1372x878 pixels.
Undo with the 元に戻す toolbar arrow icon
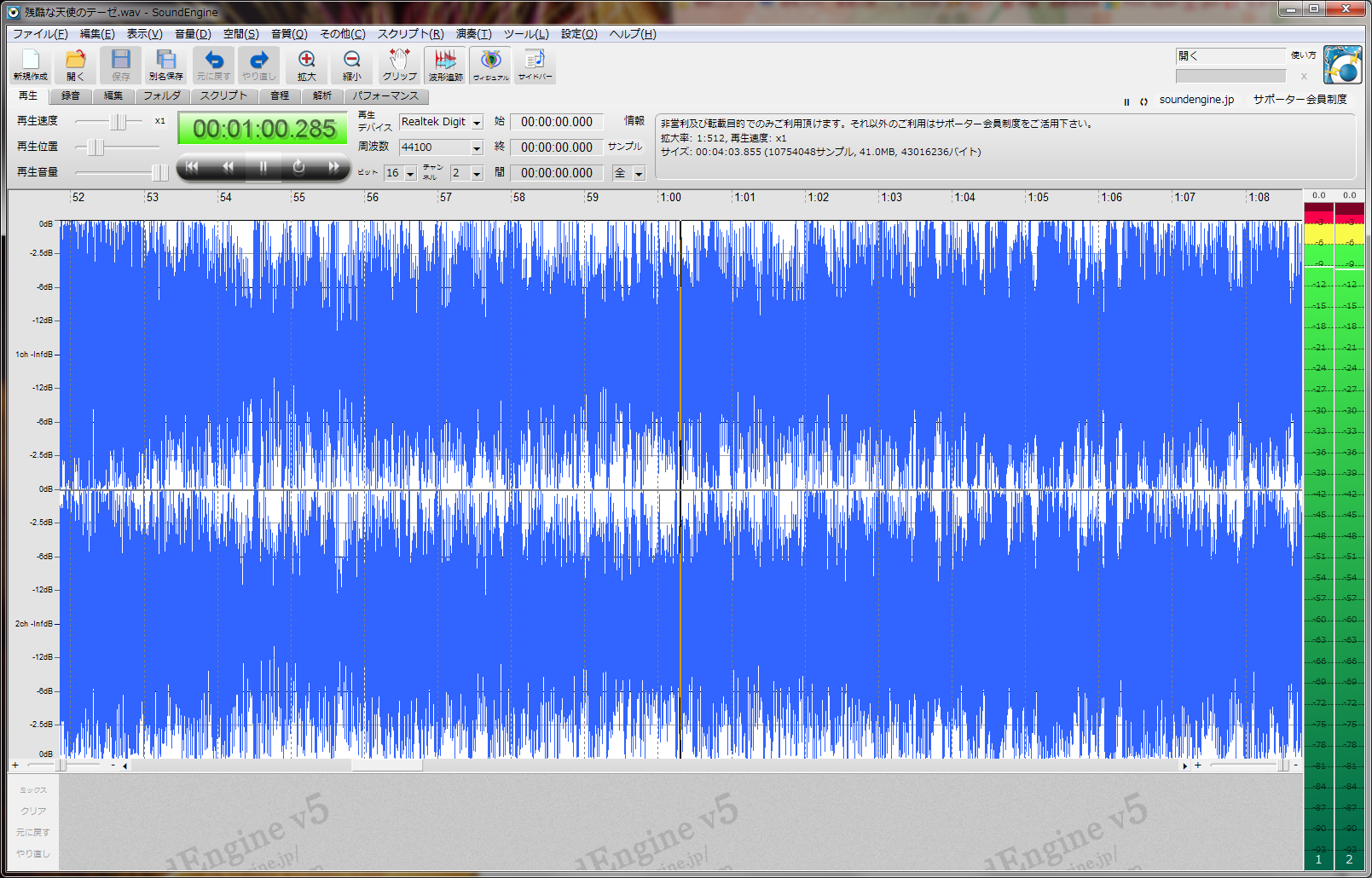(213, 65)
